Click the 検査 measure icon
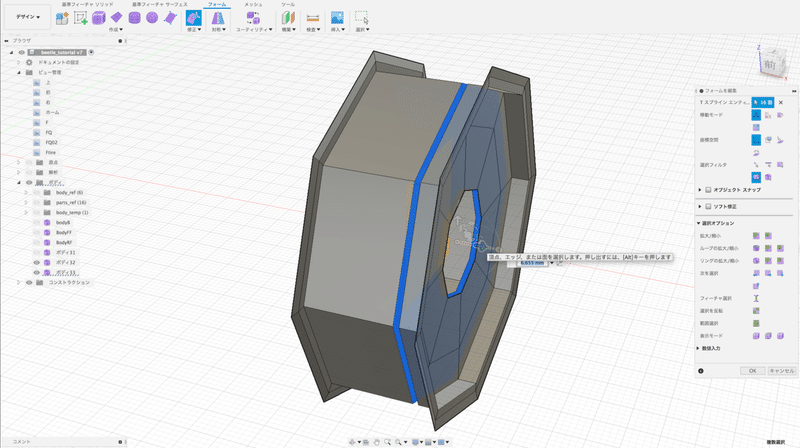 [x=313, y=18]
